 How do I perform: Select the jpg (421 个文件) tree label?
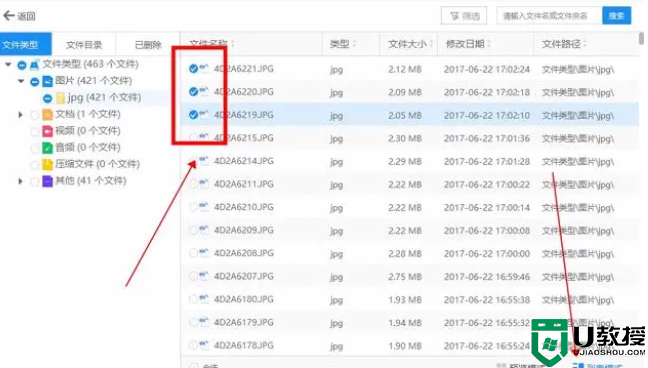pyautogui.click(x=104, y=98)
